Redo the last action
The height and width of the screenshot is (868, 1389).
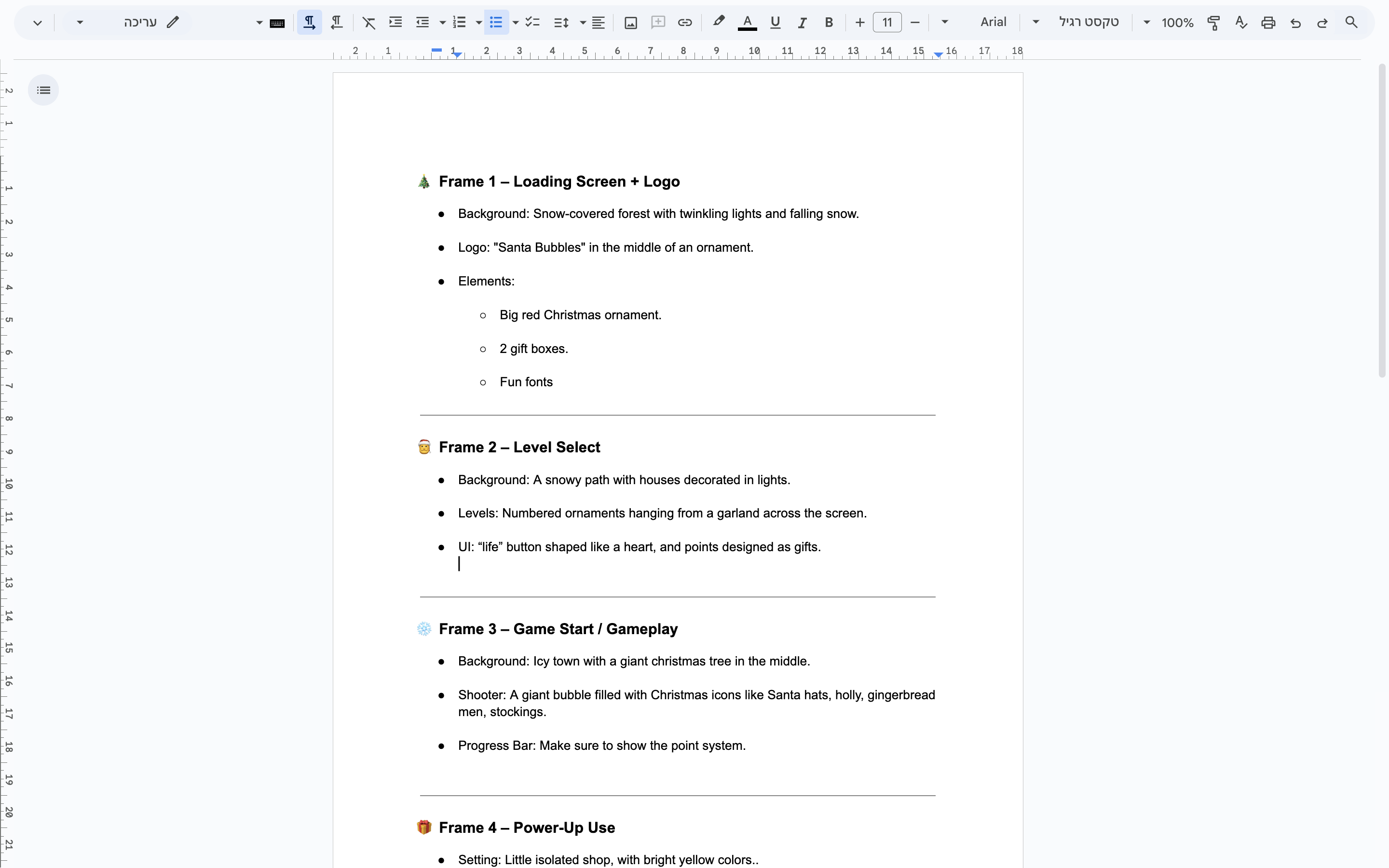(1322, 22)
